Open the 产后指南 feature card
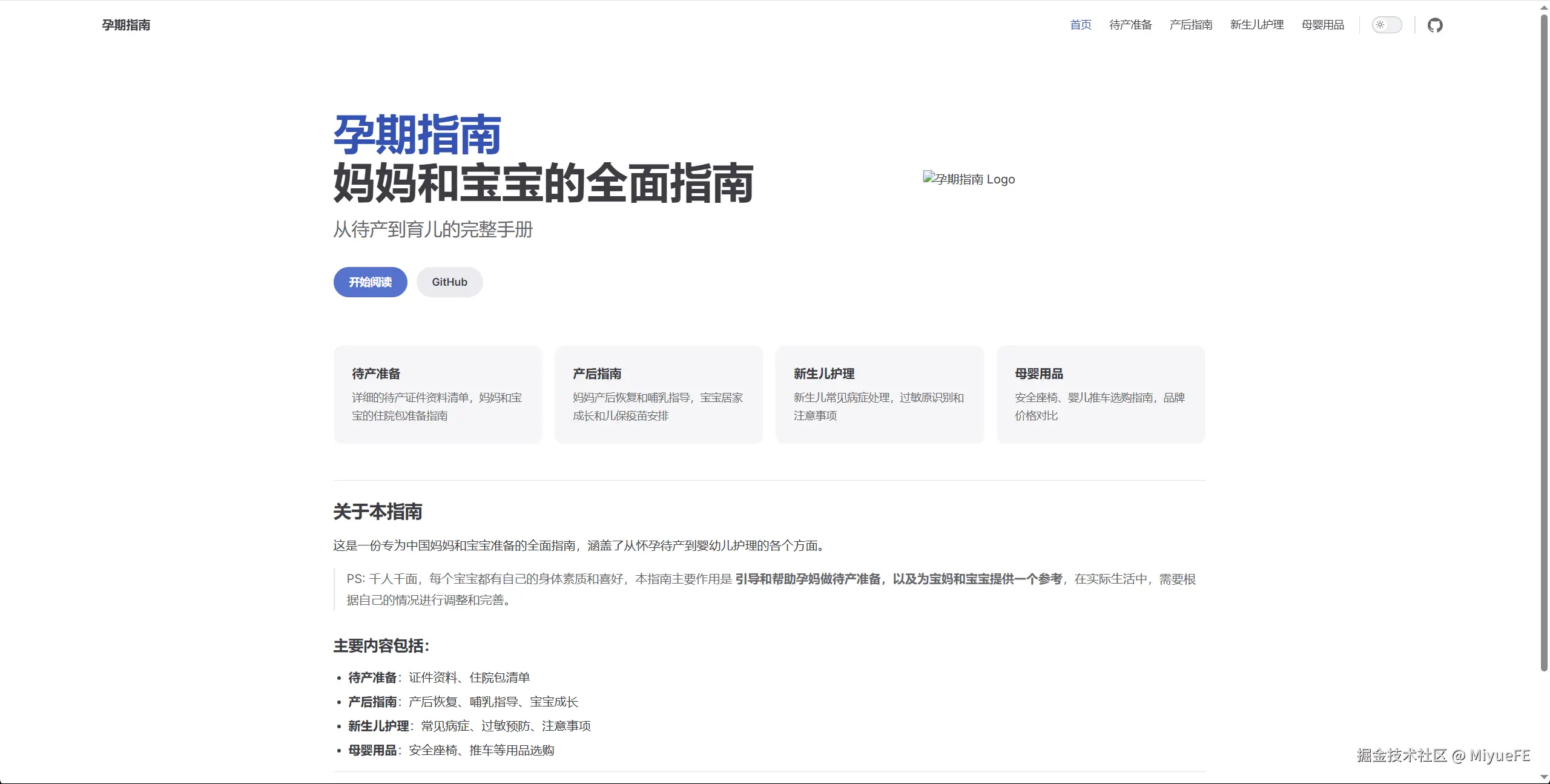The width and height of the screenshot is (1550, 784). (x=658, y=394)
